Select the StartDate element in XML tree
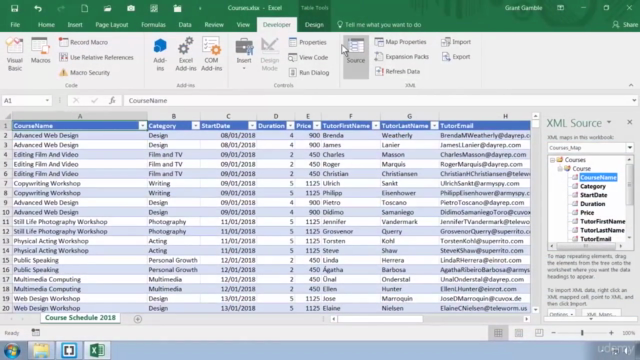640x360 pixels. (x=593, y=195)
